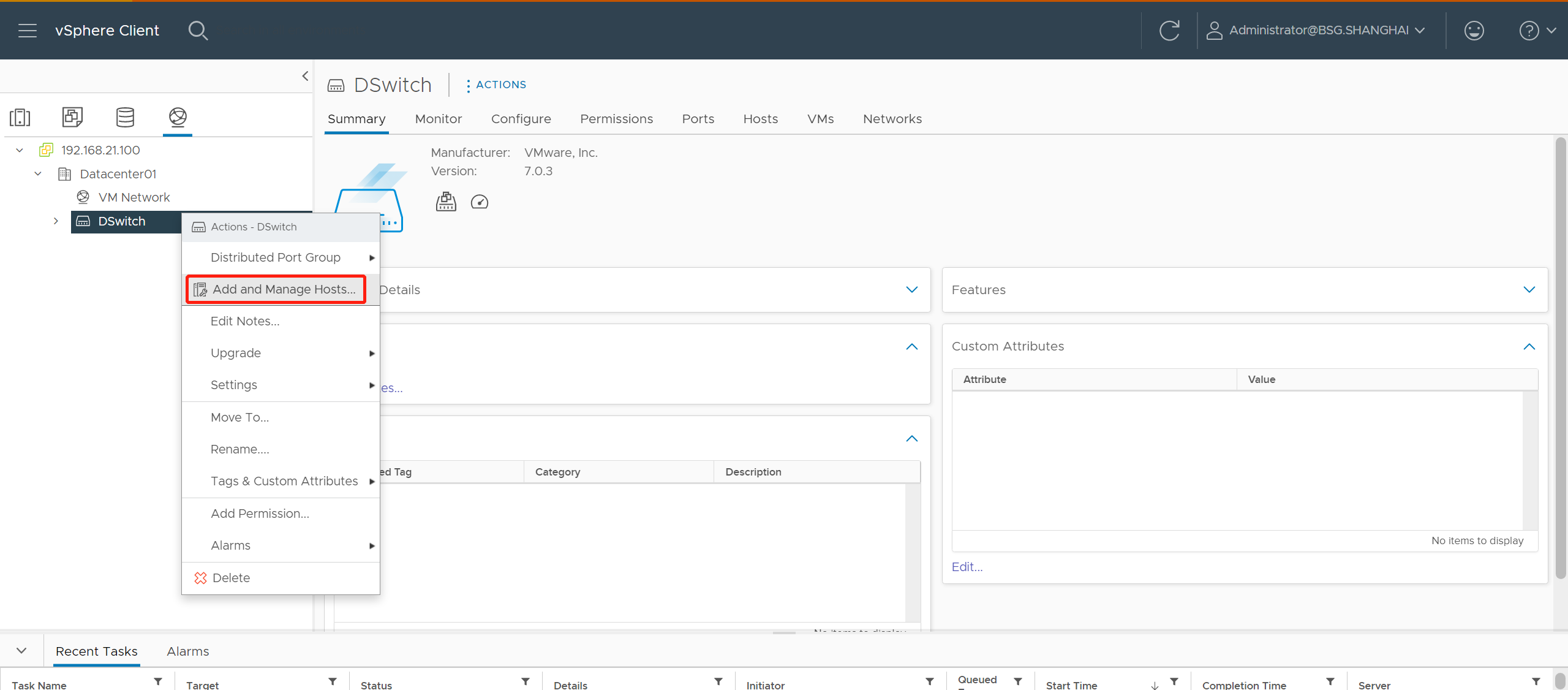Expand the Features panel chevron
Image resolution: width=1568 pixels, height=690 pixels.
pos(1529,290)
